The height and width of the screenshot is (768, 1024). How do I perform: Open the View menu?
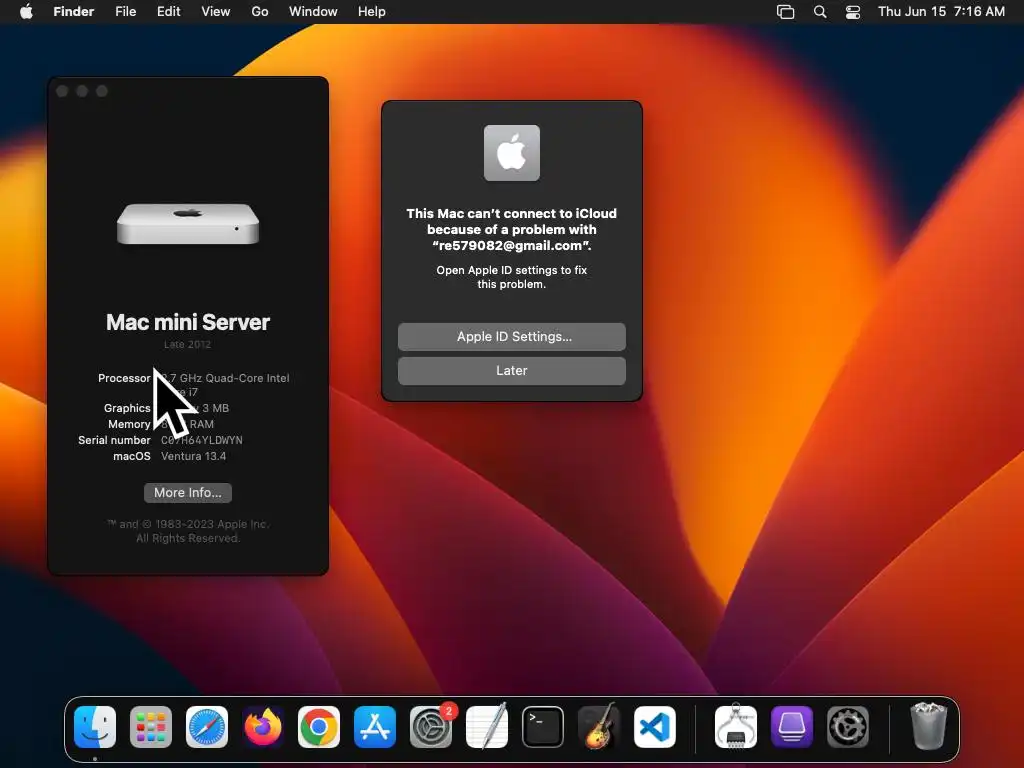pyautogui.click(x=216, y=12)
